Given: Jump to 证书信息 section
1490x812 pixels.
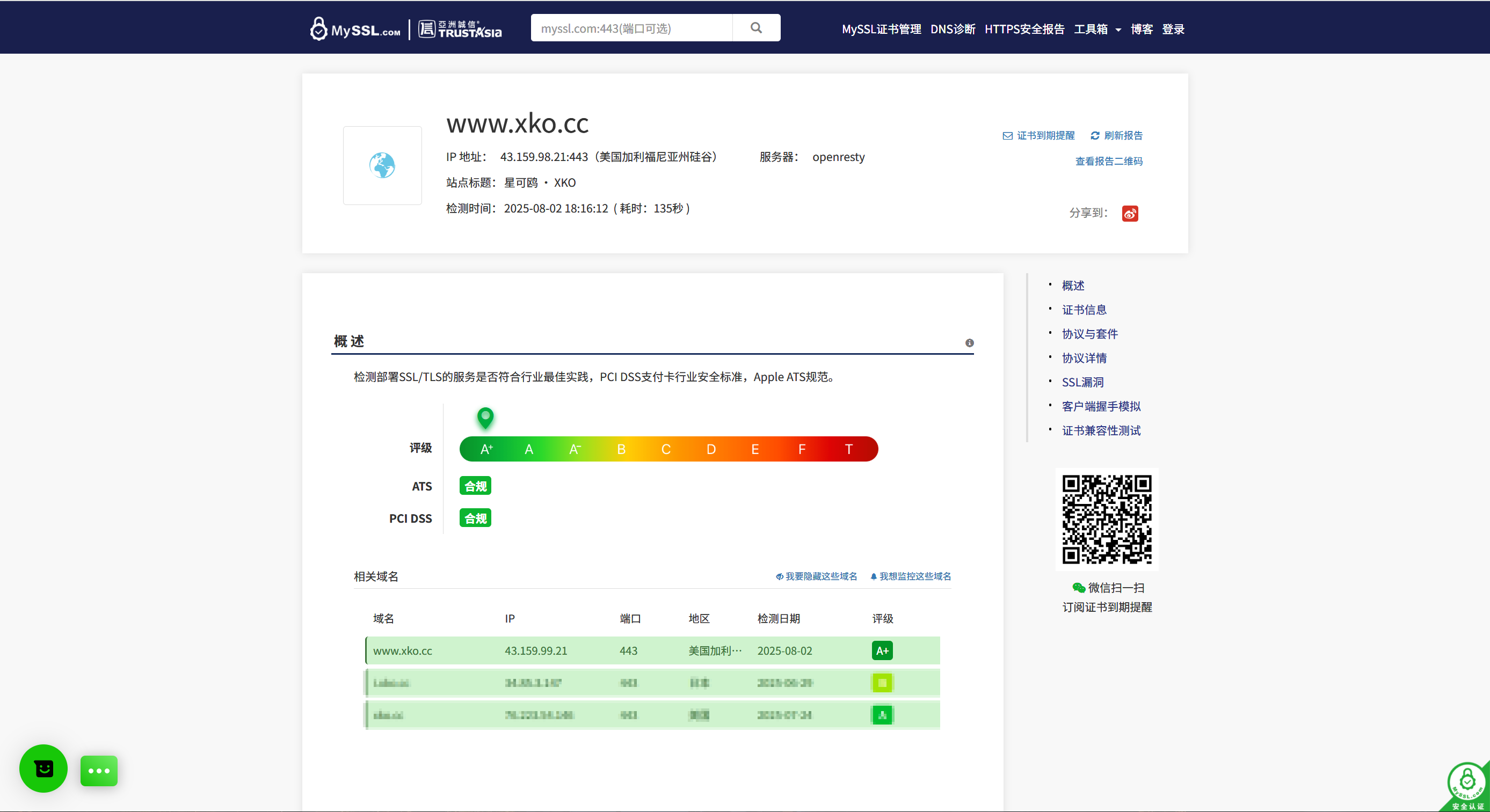Looking at the screenshot, I should (x=1084, y=310).
